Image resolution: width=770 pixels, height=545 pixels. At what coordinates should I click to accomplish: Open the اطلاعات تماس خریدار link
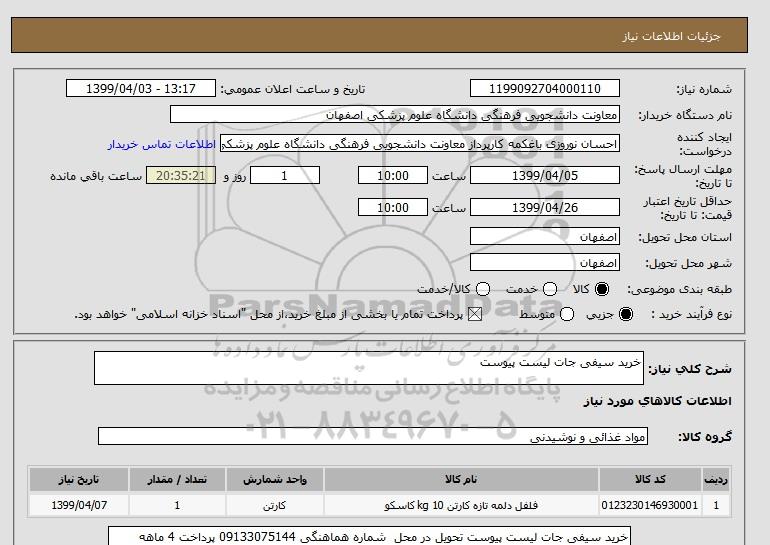(x=162, y=145)
